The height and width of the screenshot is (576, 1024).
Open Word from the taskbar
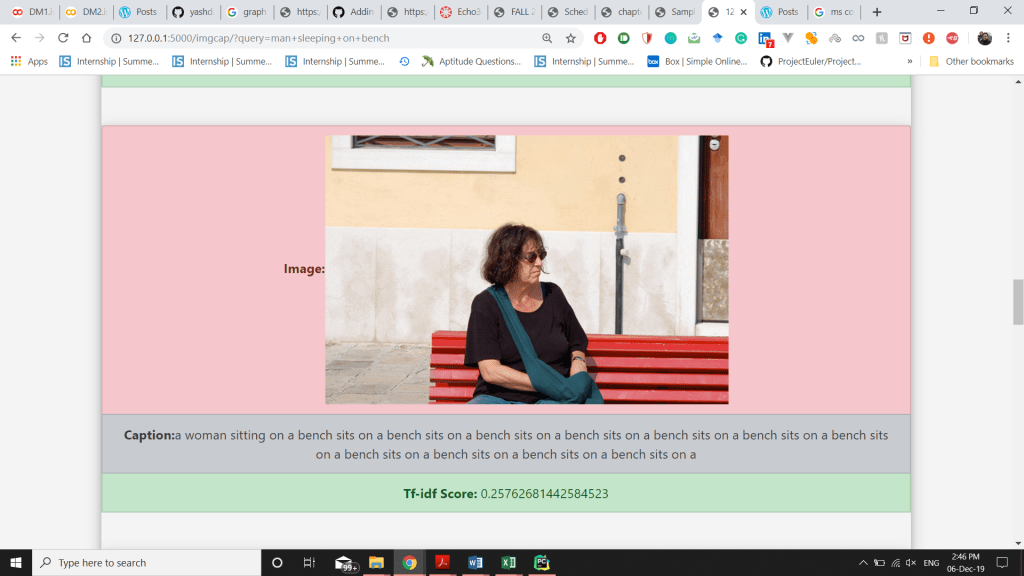(475, 563)
